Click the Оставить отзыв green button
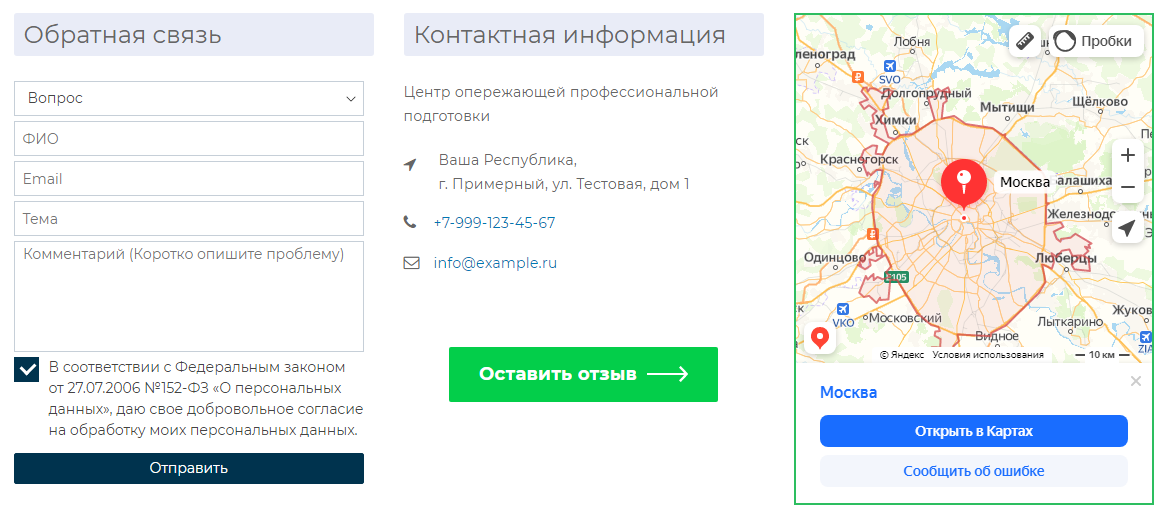Screen dimensions: 1175x525 (x=583, y=374)
